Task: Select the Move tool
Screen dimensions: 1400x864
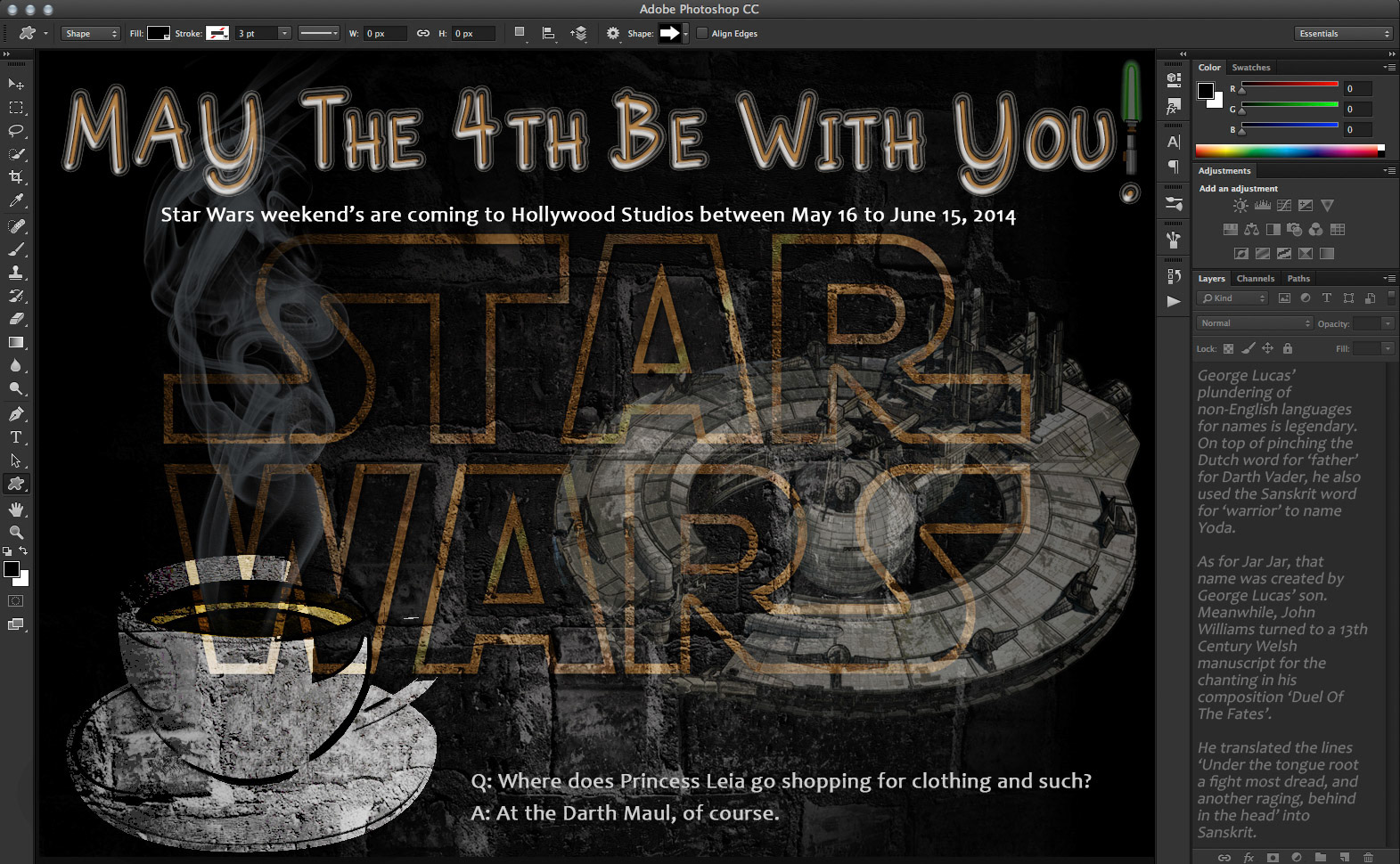Action: [x=16, y=84]
